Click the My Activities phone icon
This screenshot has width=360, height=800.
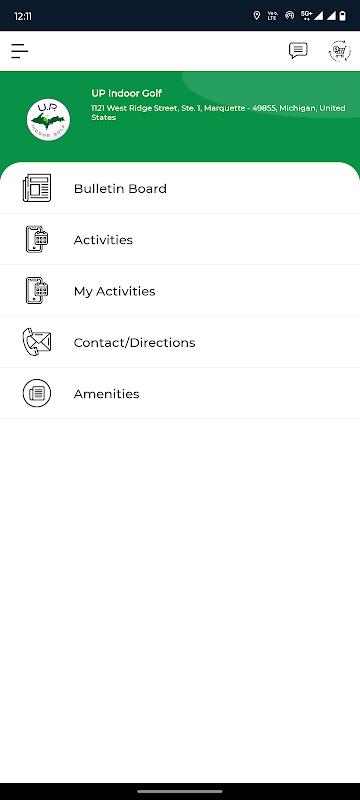coord(37,290)
